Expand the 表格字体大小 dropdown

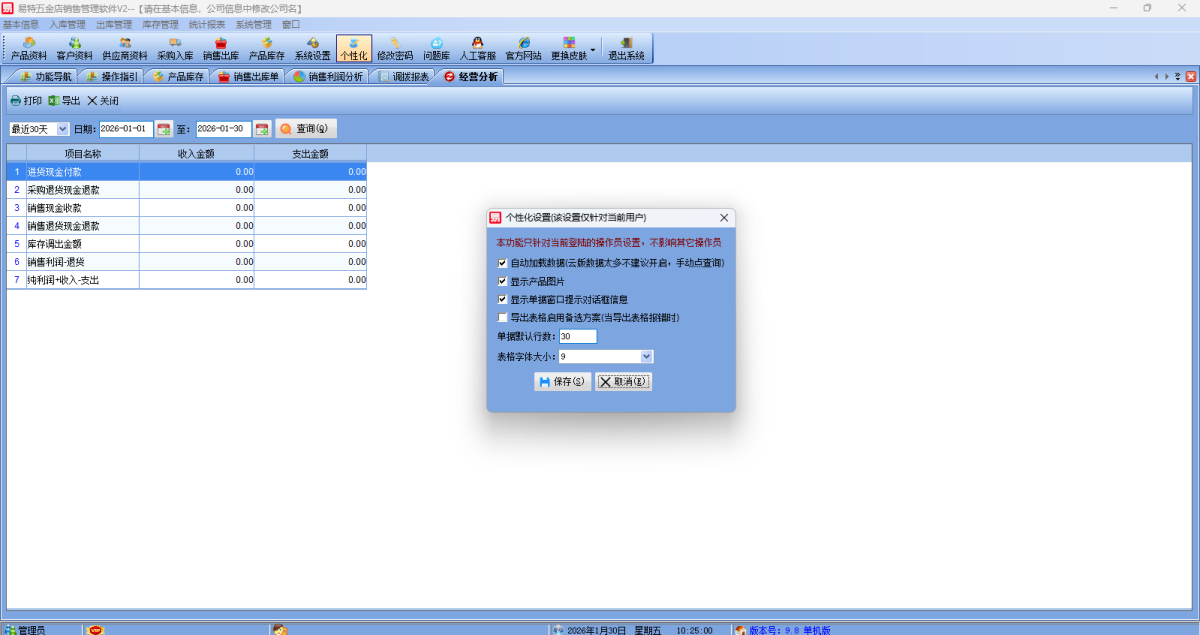click(x=646, y=356)
